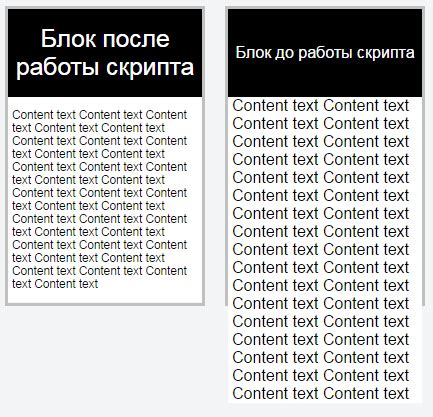Click the gray page background below left block
Screen dimensions: 433x417
[x=105, y=360]
